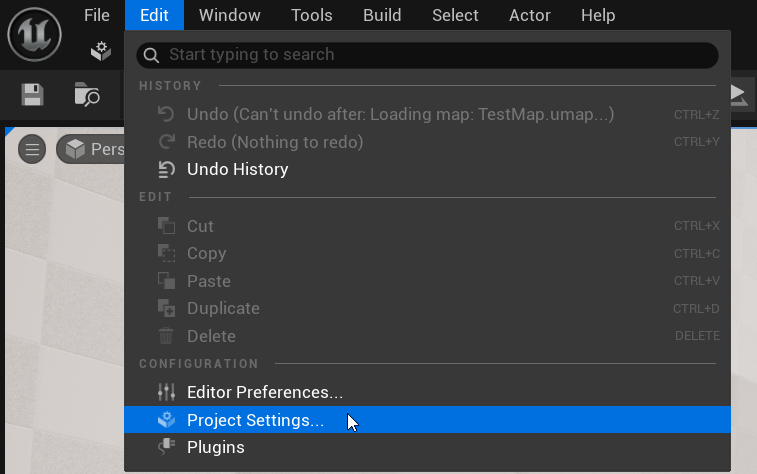The width and height of the screenshot is (757, 474).
Task: Open the Actor menu
Action: click(530, 15)
